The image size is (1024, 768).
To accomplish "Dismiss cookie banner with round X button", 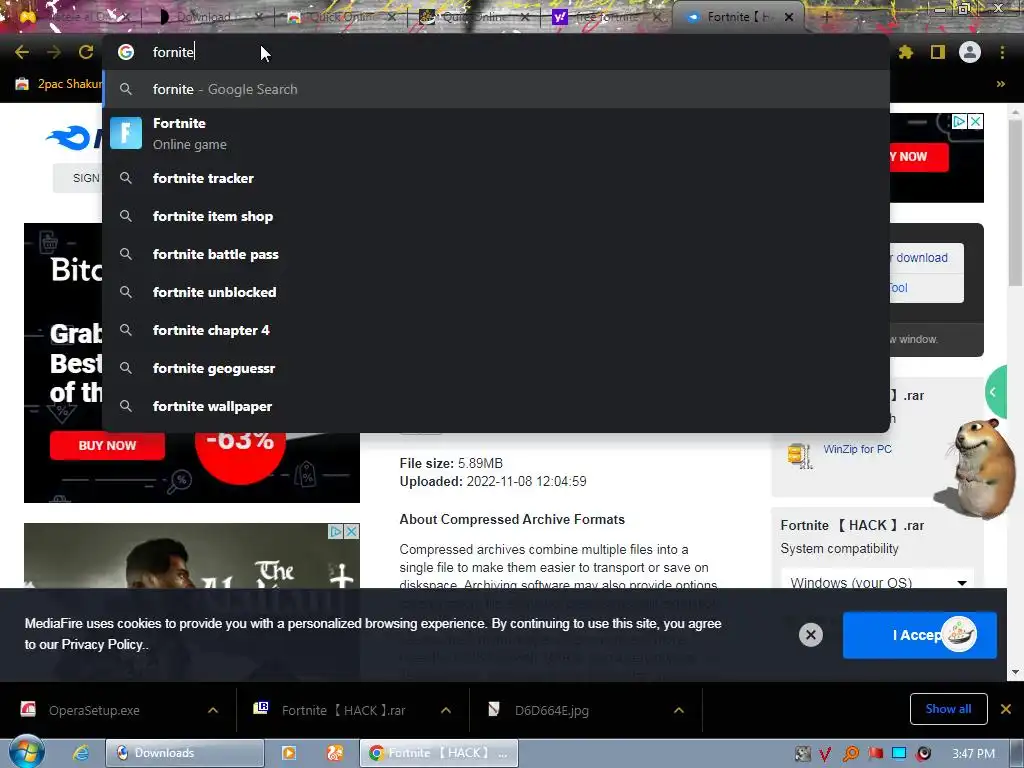I will pos(810,635).
